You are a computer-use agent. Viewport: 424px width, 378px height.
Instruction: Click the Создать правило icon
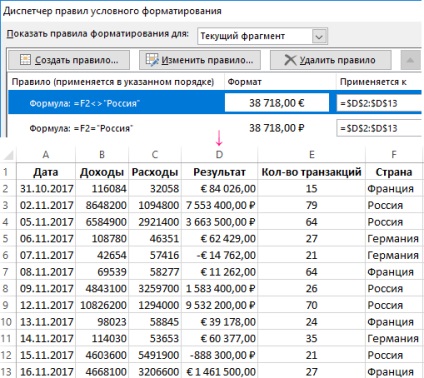25,60
